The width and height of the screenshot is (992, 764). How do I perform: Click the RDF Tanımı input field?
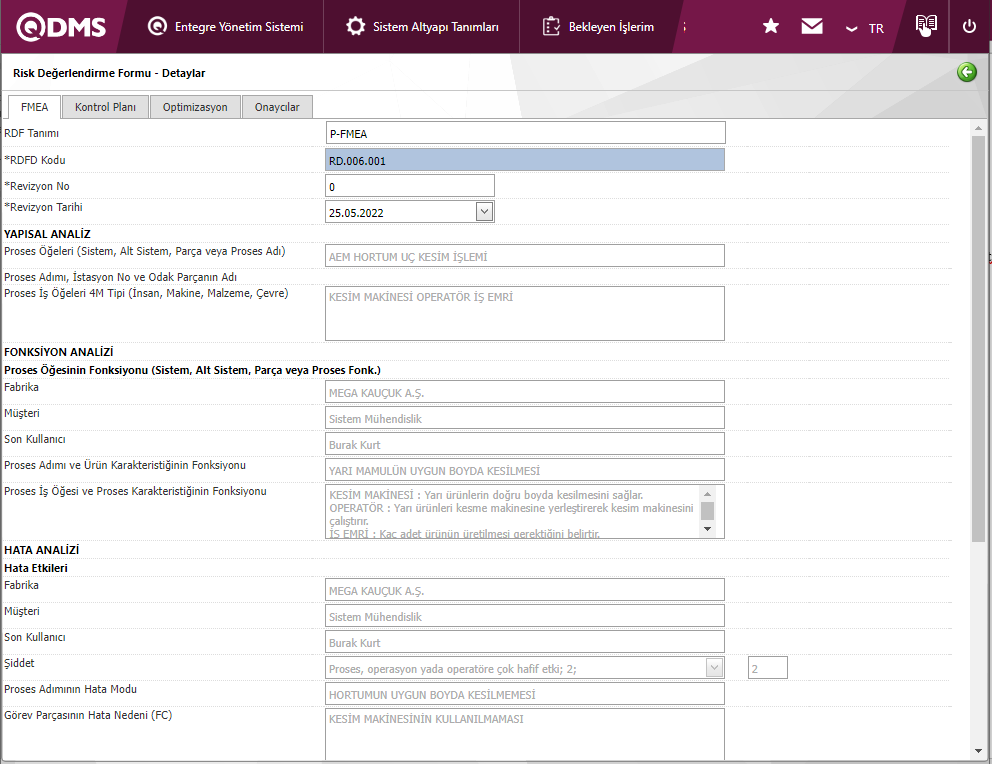tap(525, 133)
